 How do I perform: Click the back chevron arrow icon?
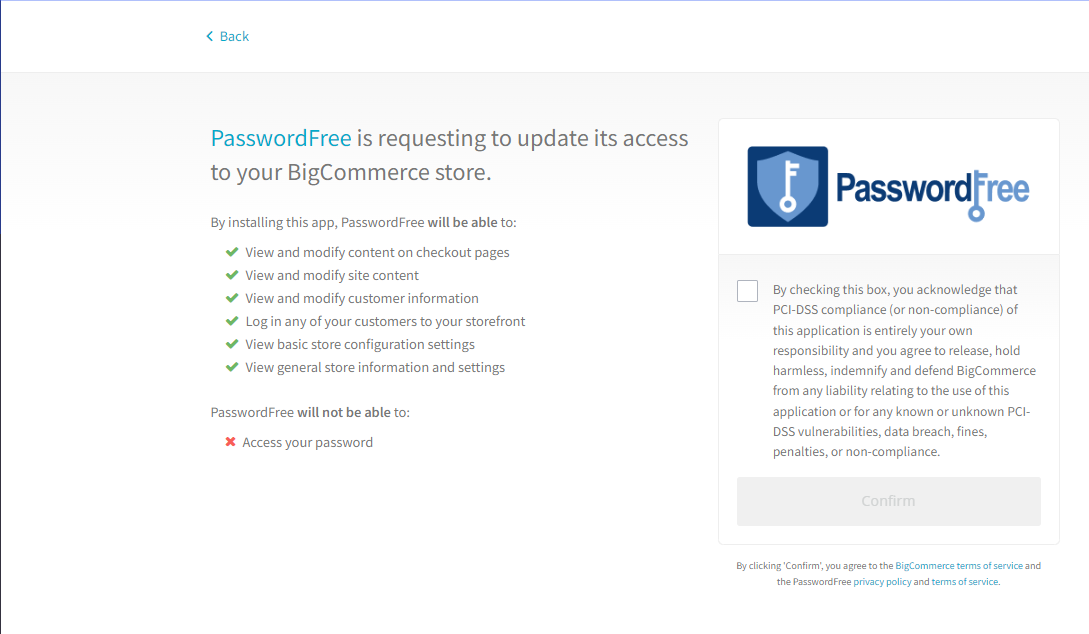coord(210,37)
